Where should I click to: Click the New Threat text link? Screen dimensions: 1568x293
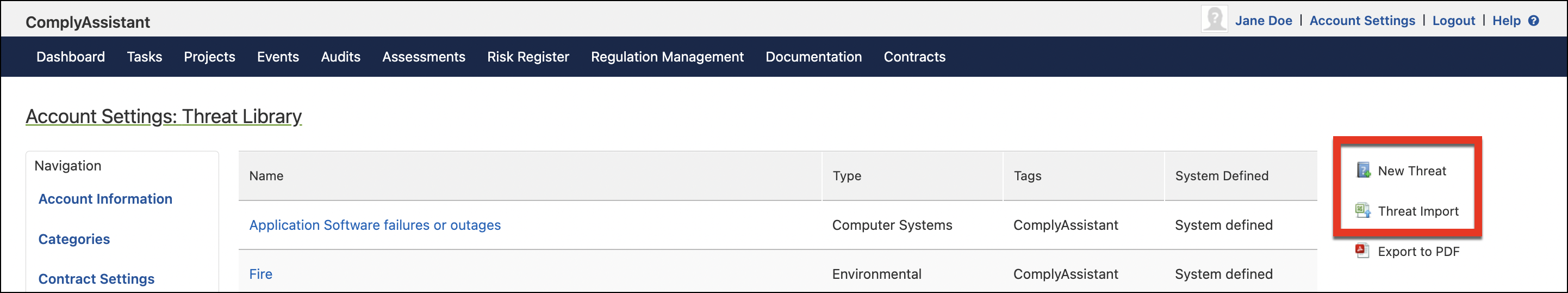tap(1411, 171)
